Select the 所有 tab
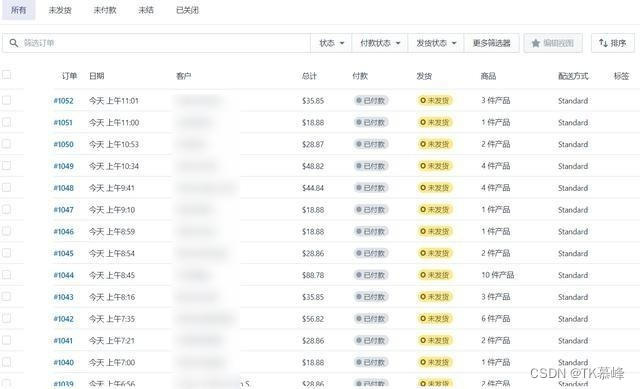640x389 pixels. (18, 10)
